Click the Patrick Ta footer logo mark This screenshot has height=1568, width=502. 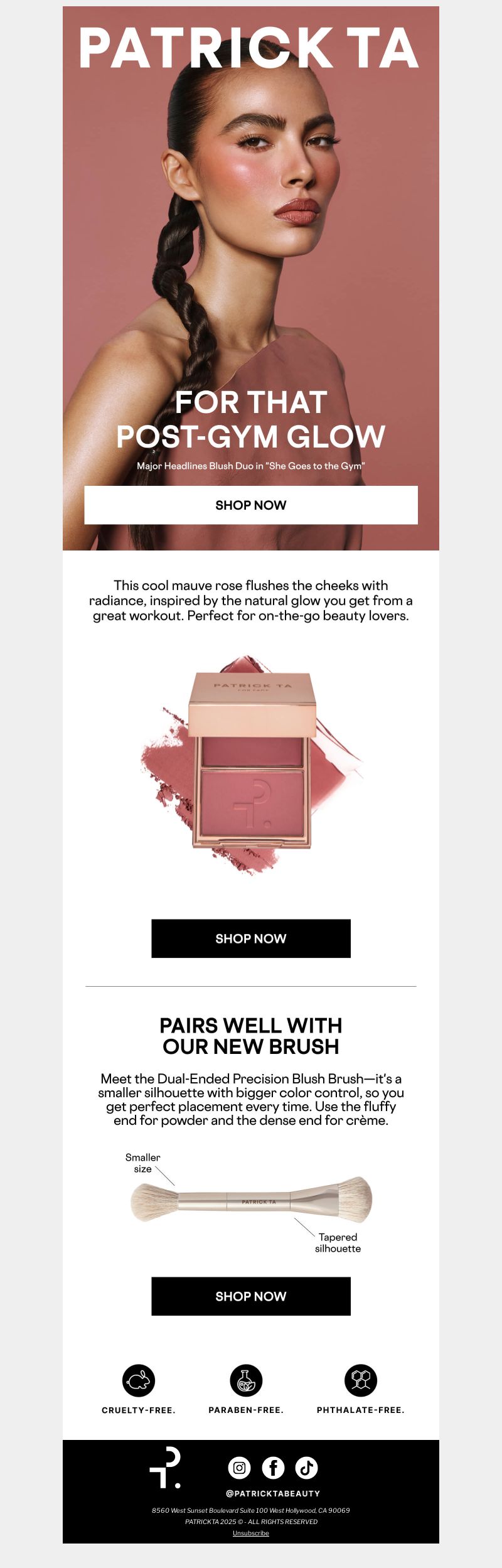point(165,1468)
